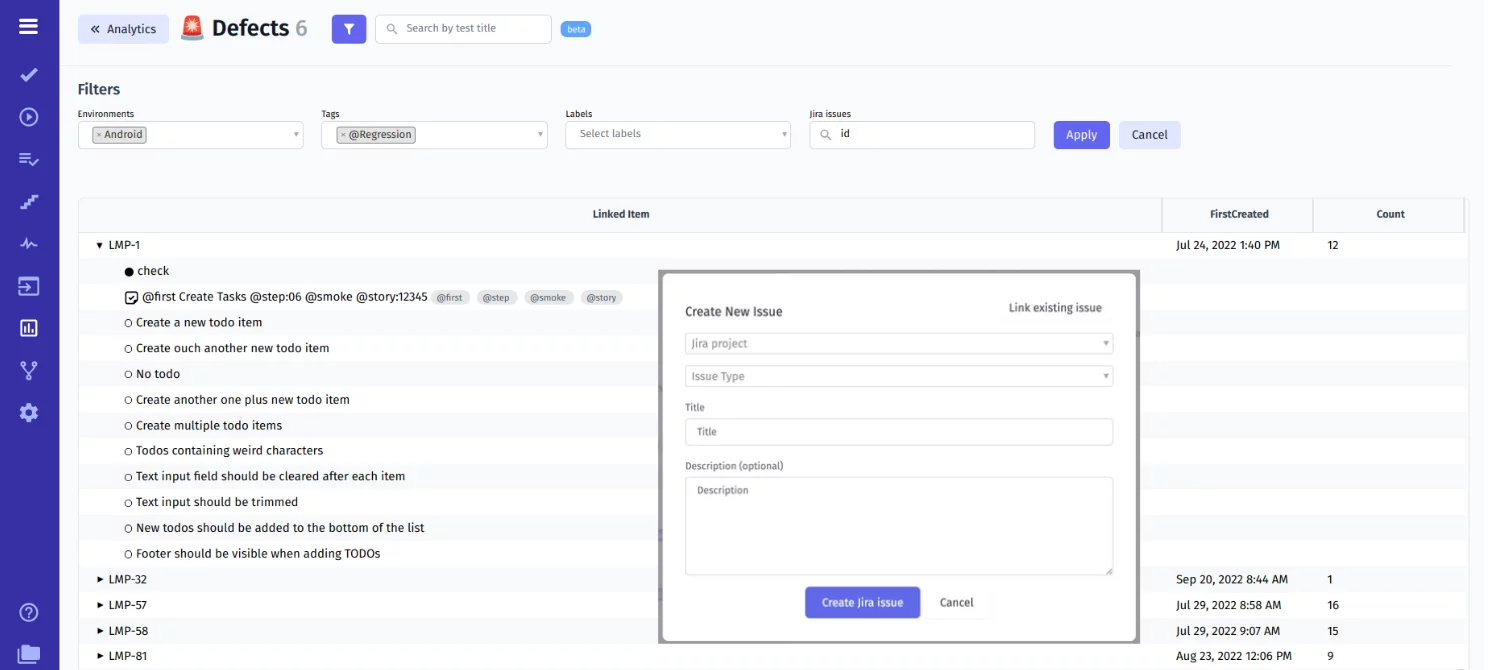
Task: Click the Create Jira issue button
Action: click(862, 603)
